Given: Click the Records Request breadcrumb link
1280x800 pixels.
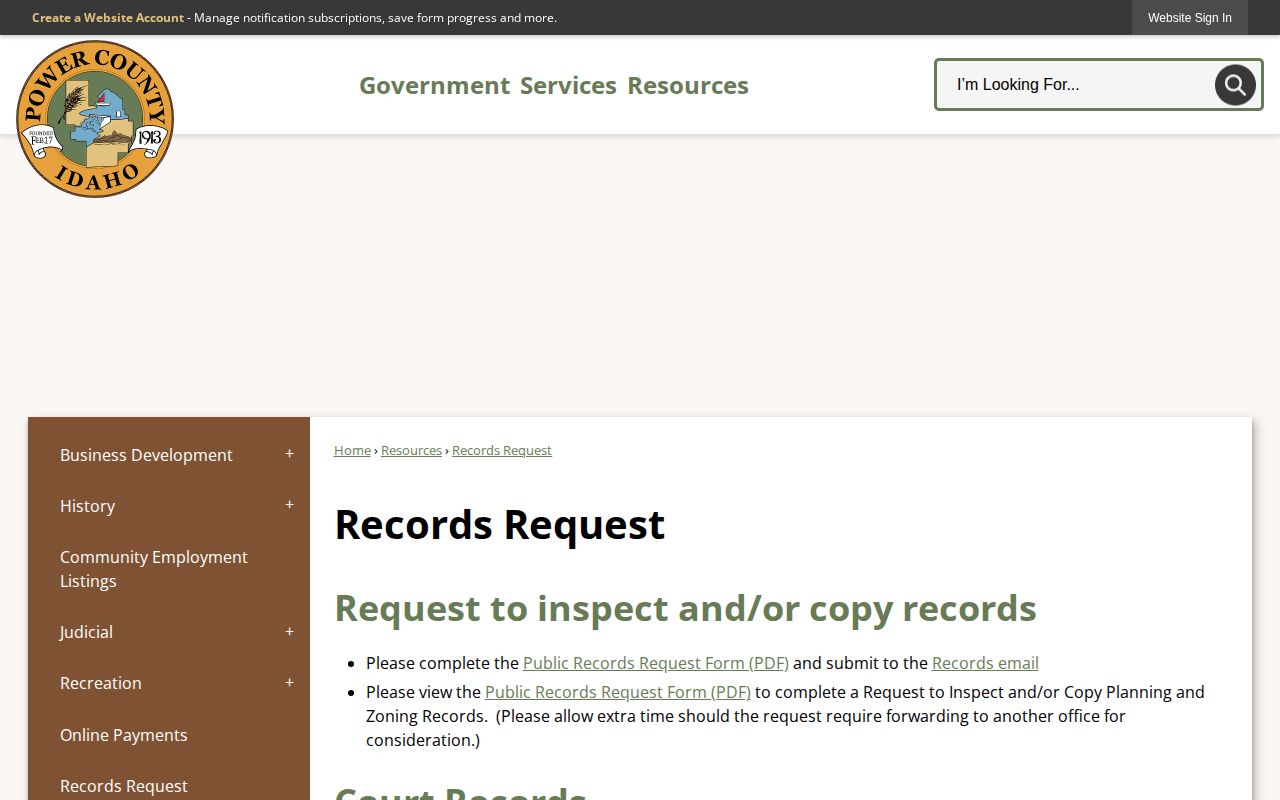Looking at the screenshot, I should (502, 451).
